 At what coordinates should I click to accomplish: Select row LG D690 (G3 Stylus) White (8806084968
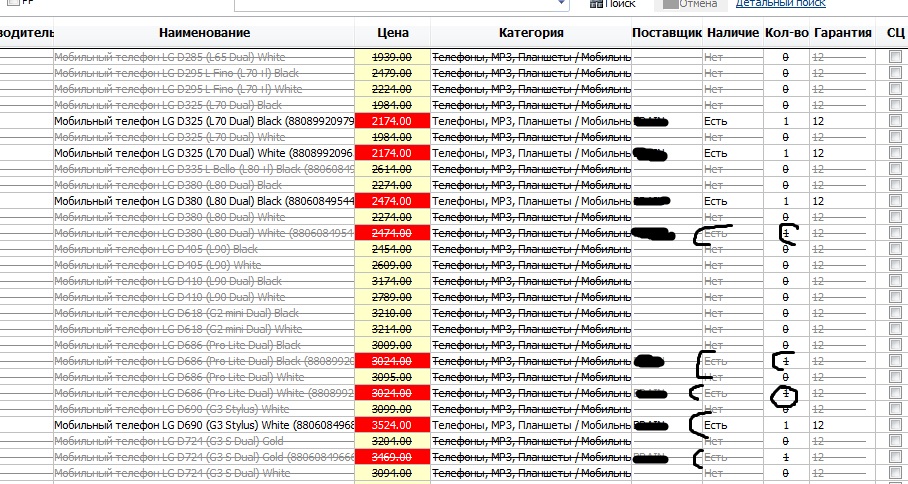point(454,424)
